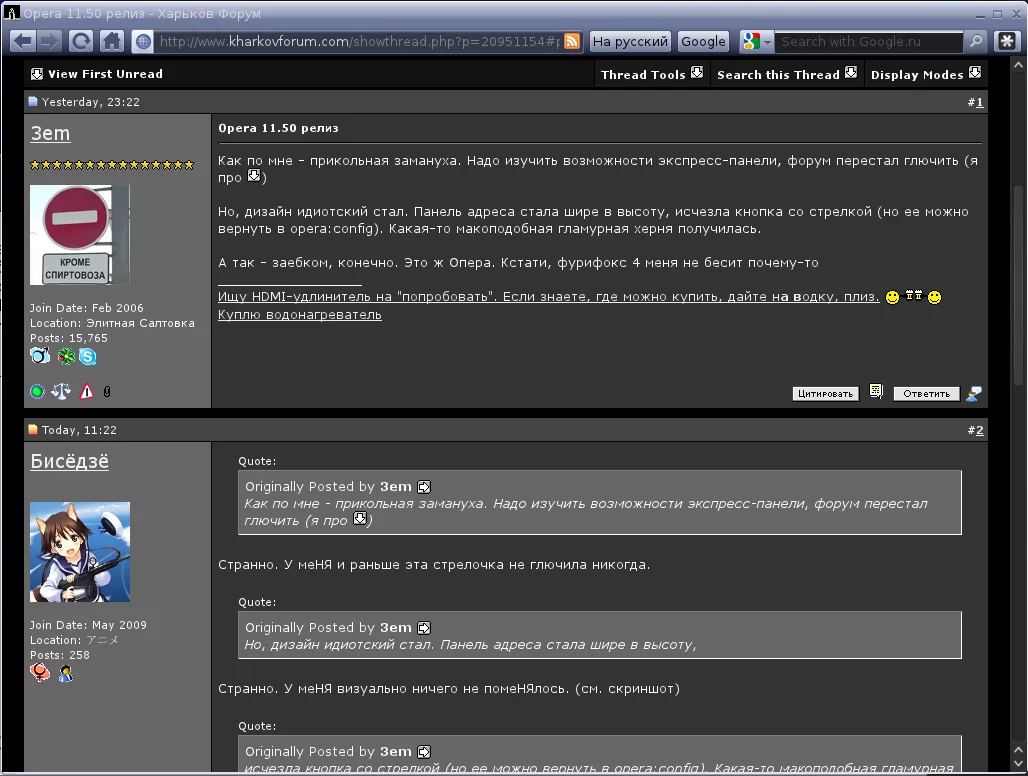
Task: Open Google search engine selector dropdown
Action: pos(757,41)
